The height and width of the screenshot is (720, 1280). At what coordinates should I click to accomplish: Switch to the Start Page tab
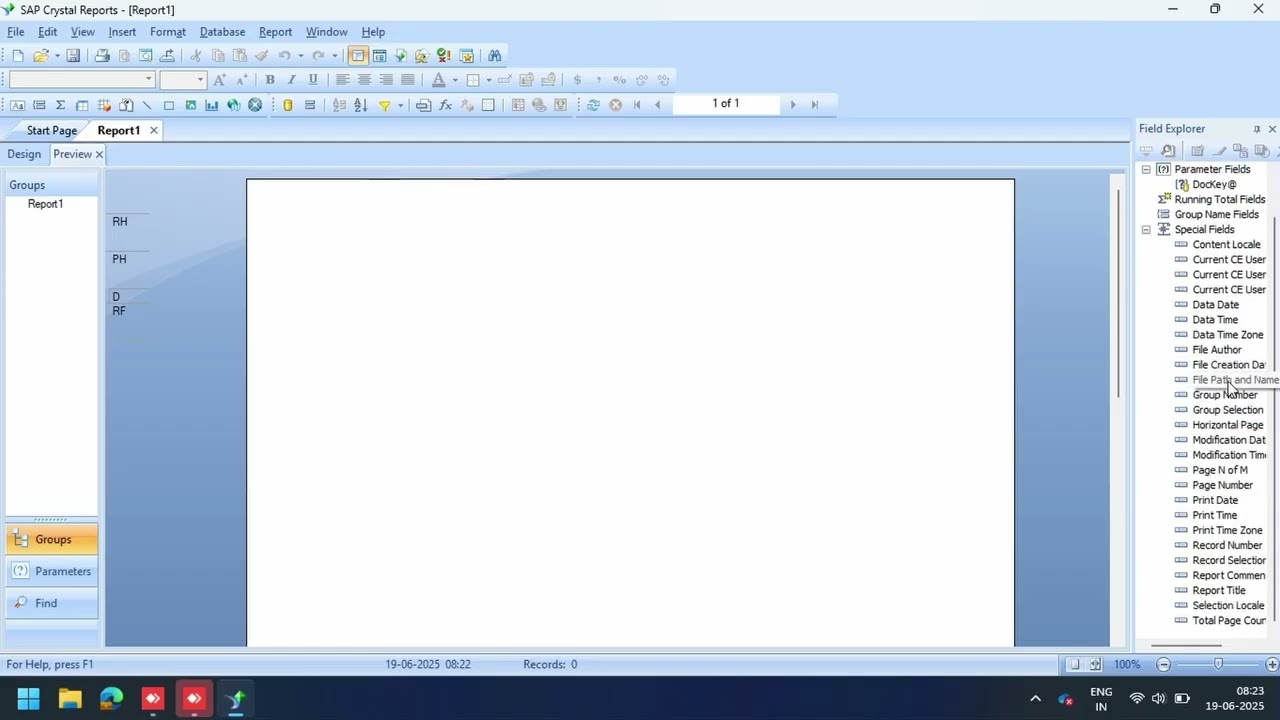coord(52,130)
